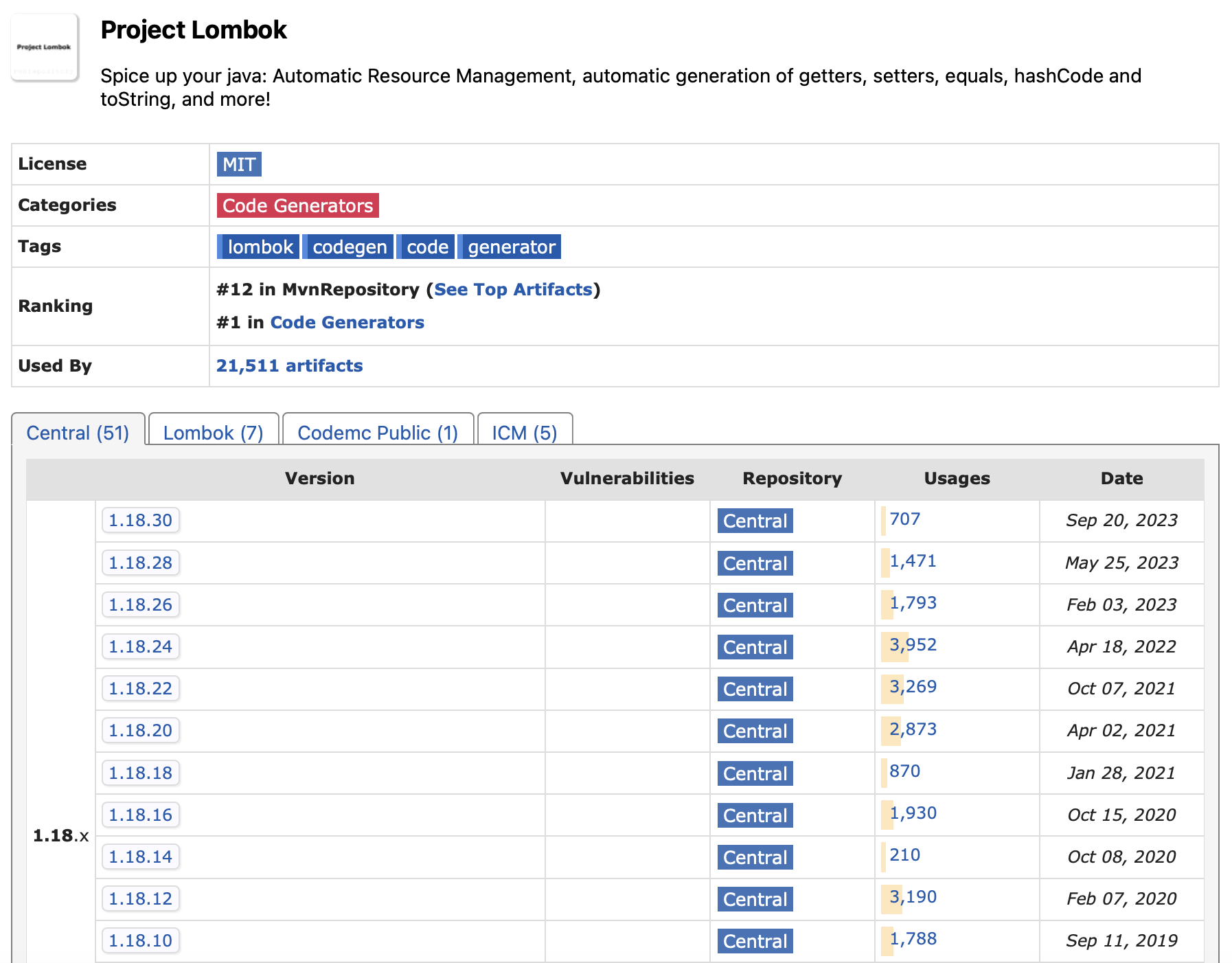Click the Project Lombok page title
This screenshot has height=963, width=1232.
(x=194, y=30)
